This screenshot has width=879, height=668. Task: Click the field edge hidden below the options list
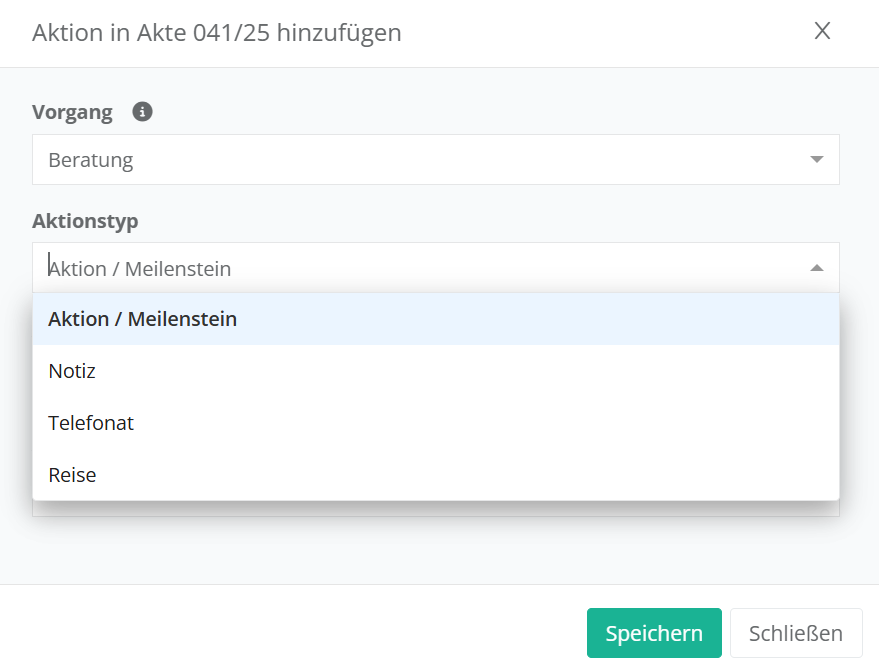(x=435, y=509)
